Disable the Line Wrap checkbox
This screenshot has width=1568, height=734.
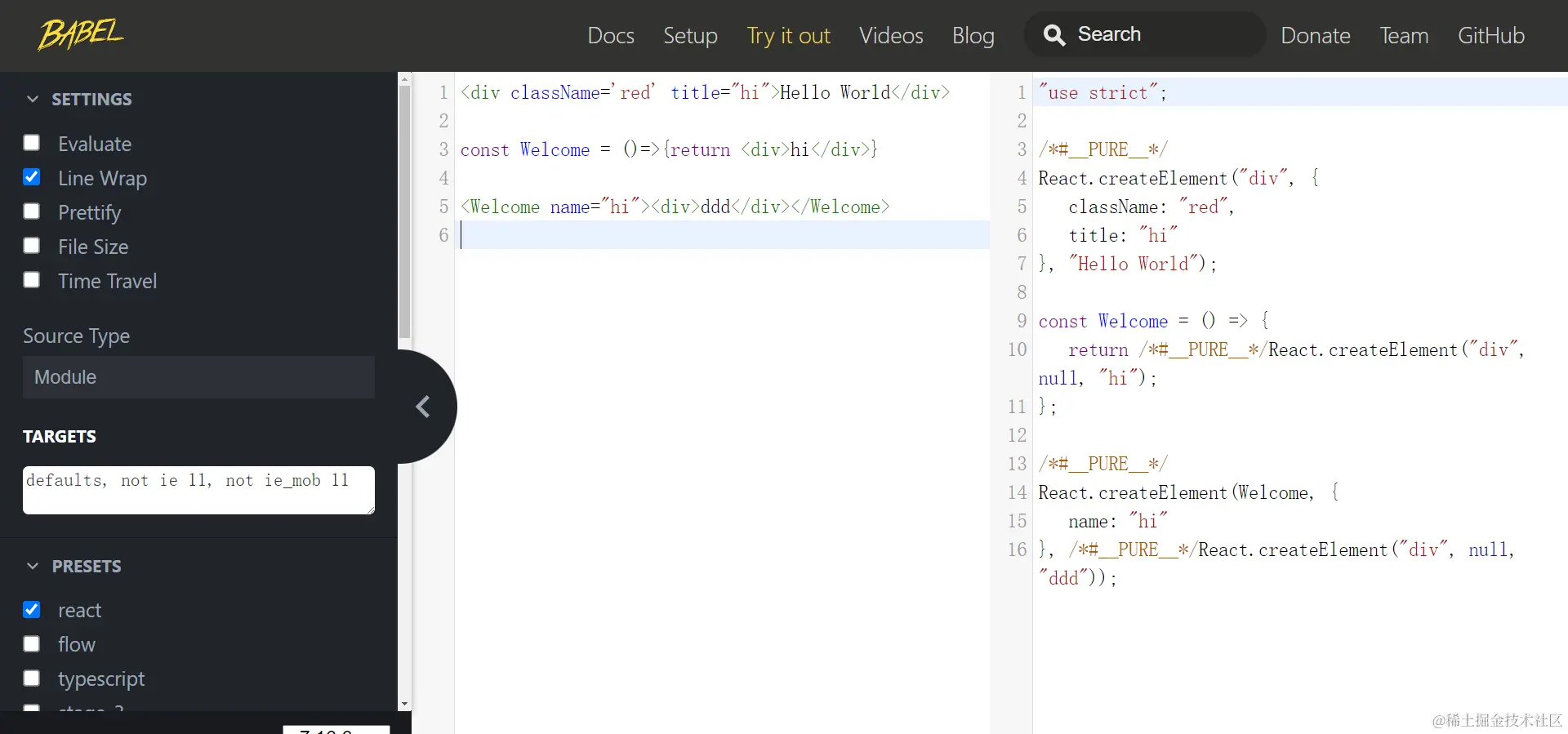coord(32,177)
